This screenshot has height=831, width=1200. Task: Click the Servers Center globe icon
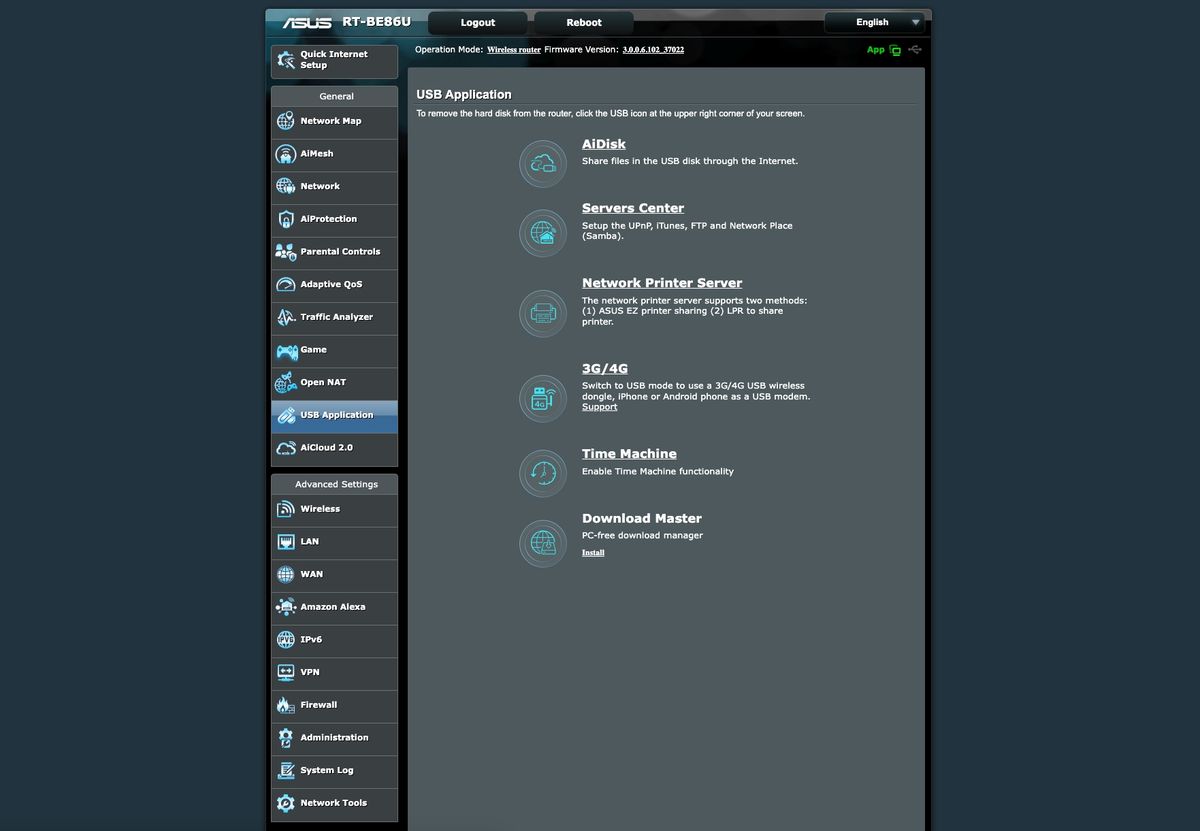pos(543,233)
